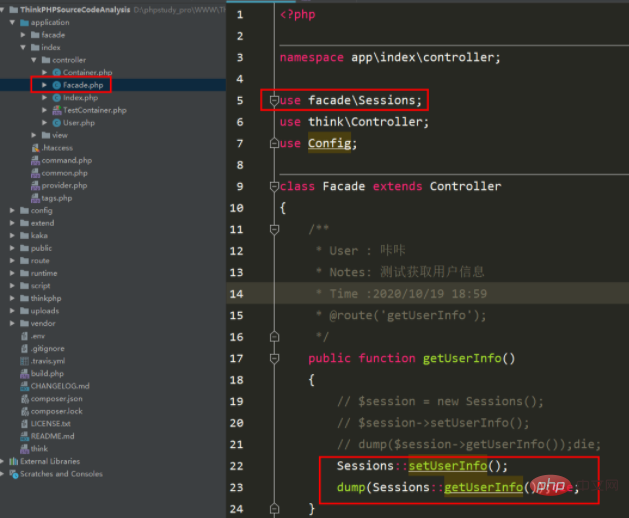This screenshot has height=518, width=629.
Task: Click fold end marker at line 7
Action: pyautogui.click(x=274, y=143)
